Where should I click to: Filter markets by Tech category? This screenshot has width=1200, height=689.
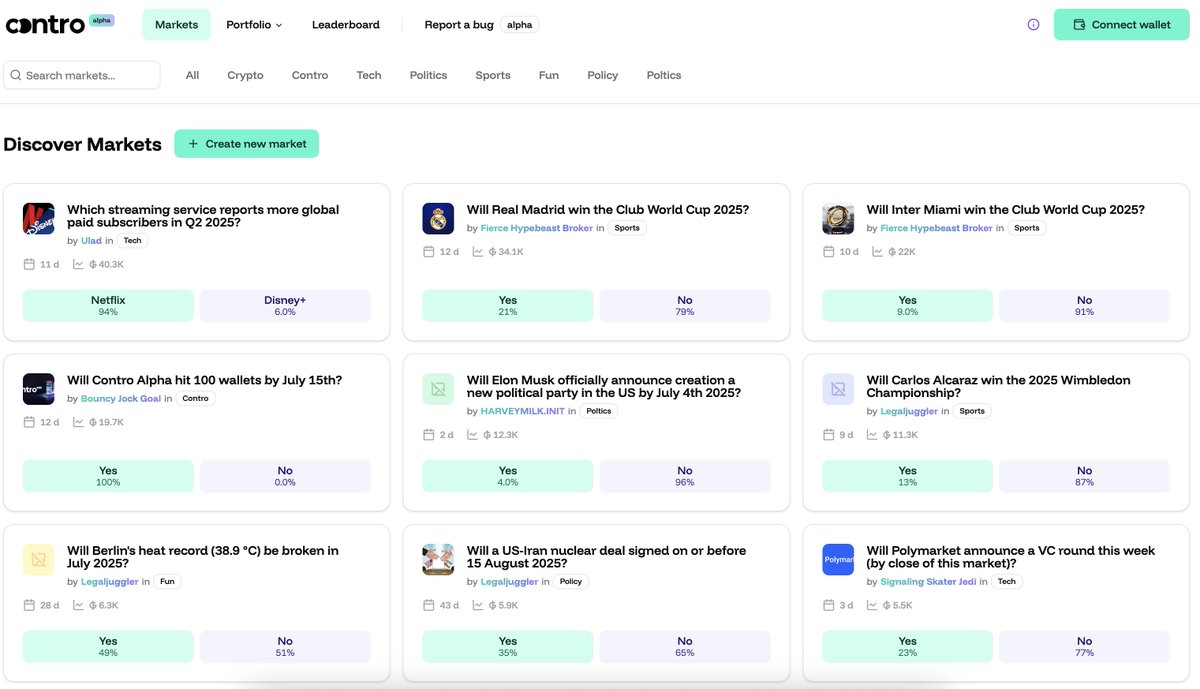tap(369, 75)
